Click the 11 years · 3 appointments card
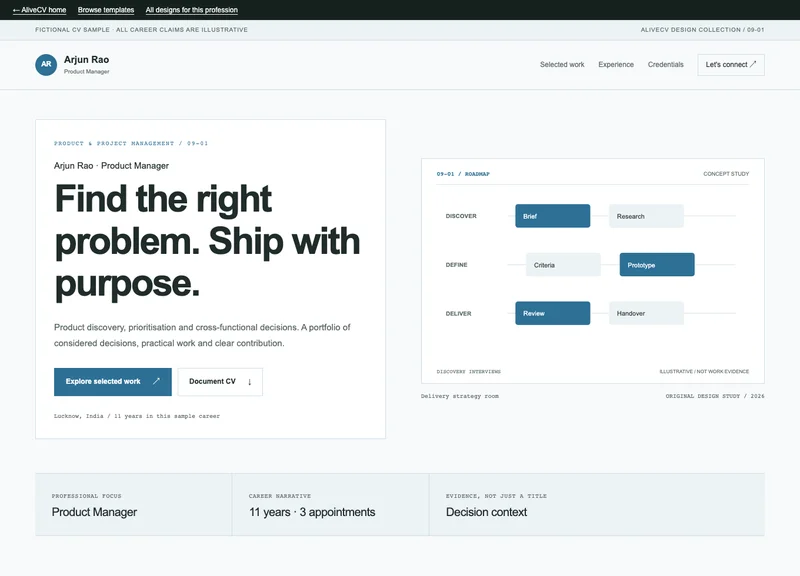 [x=330, y=504]
